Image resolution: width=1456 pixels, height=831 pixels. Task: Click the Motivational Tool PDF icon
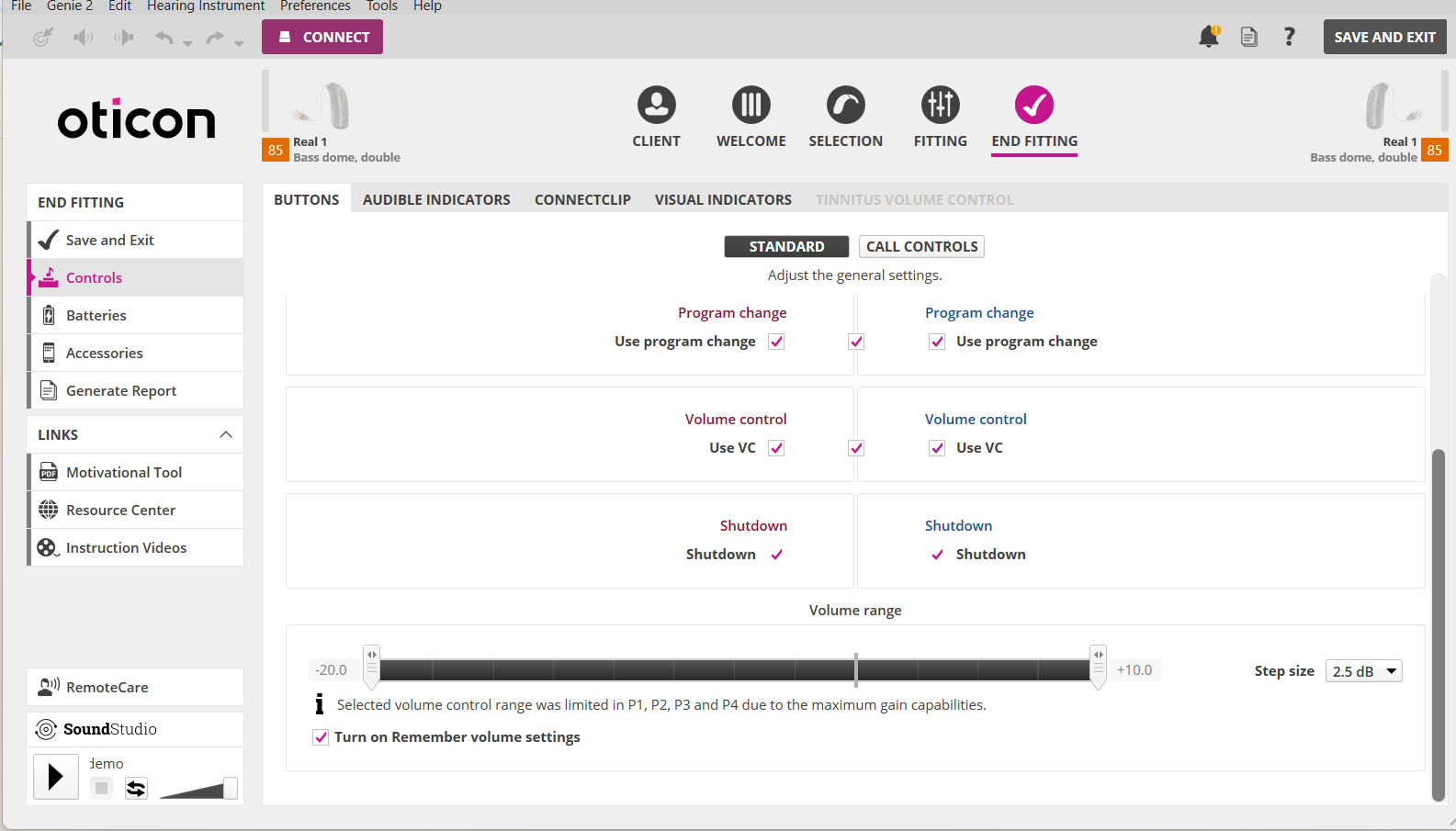[x=49, y=472]
